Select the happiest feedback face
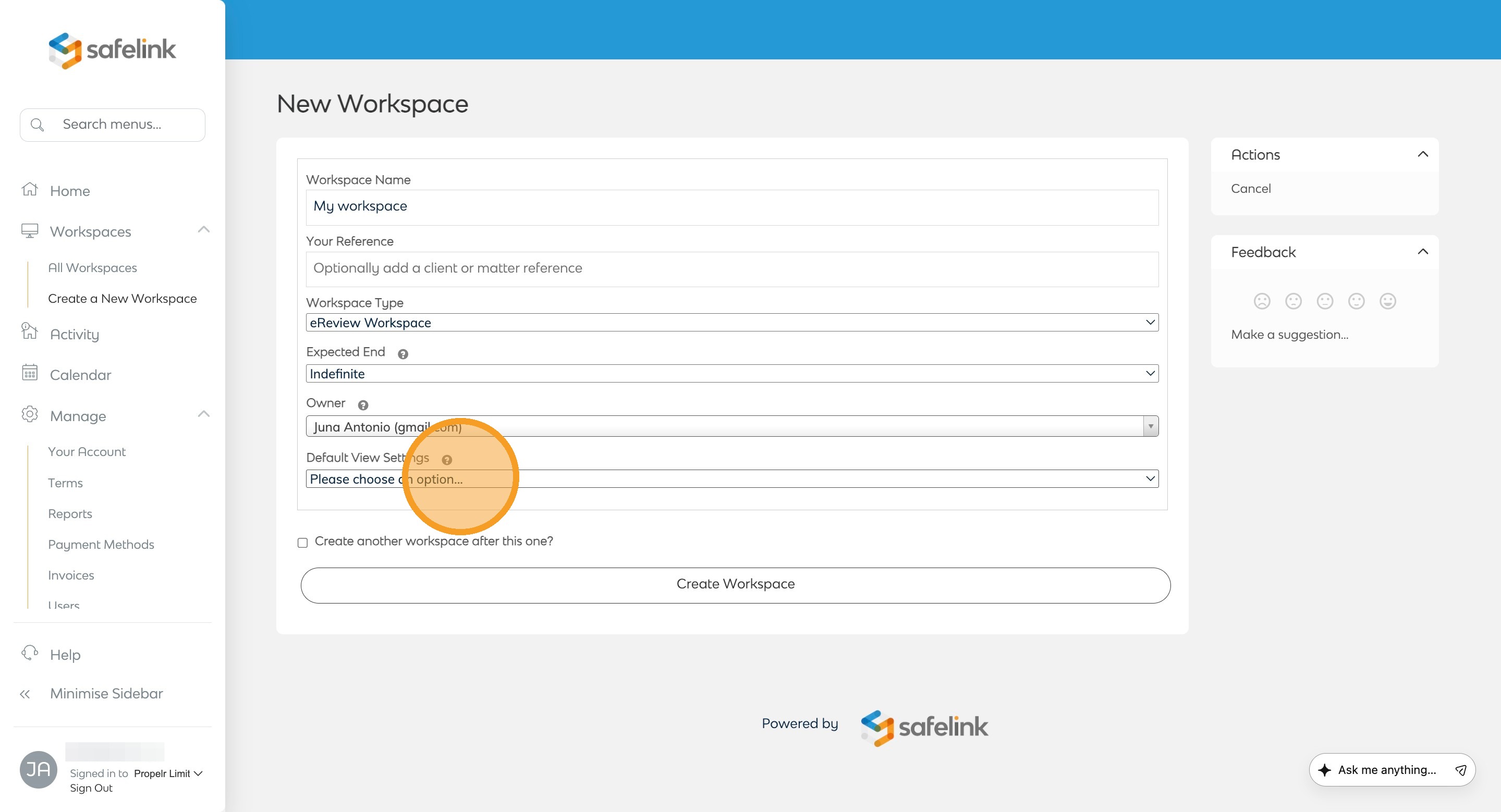Viewport: 1501px width, 812px height. [x=1387, y=301]
